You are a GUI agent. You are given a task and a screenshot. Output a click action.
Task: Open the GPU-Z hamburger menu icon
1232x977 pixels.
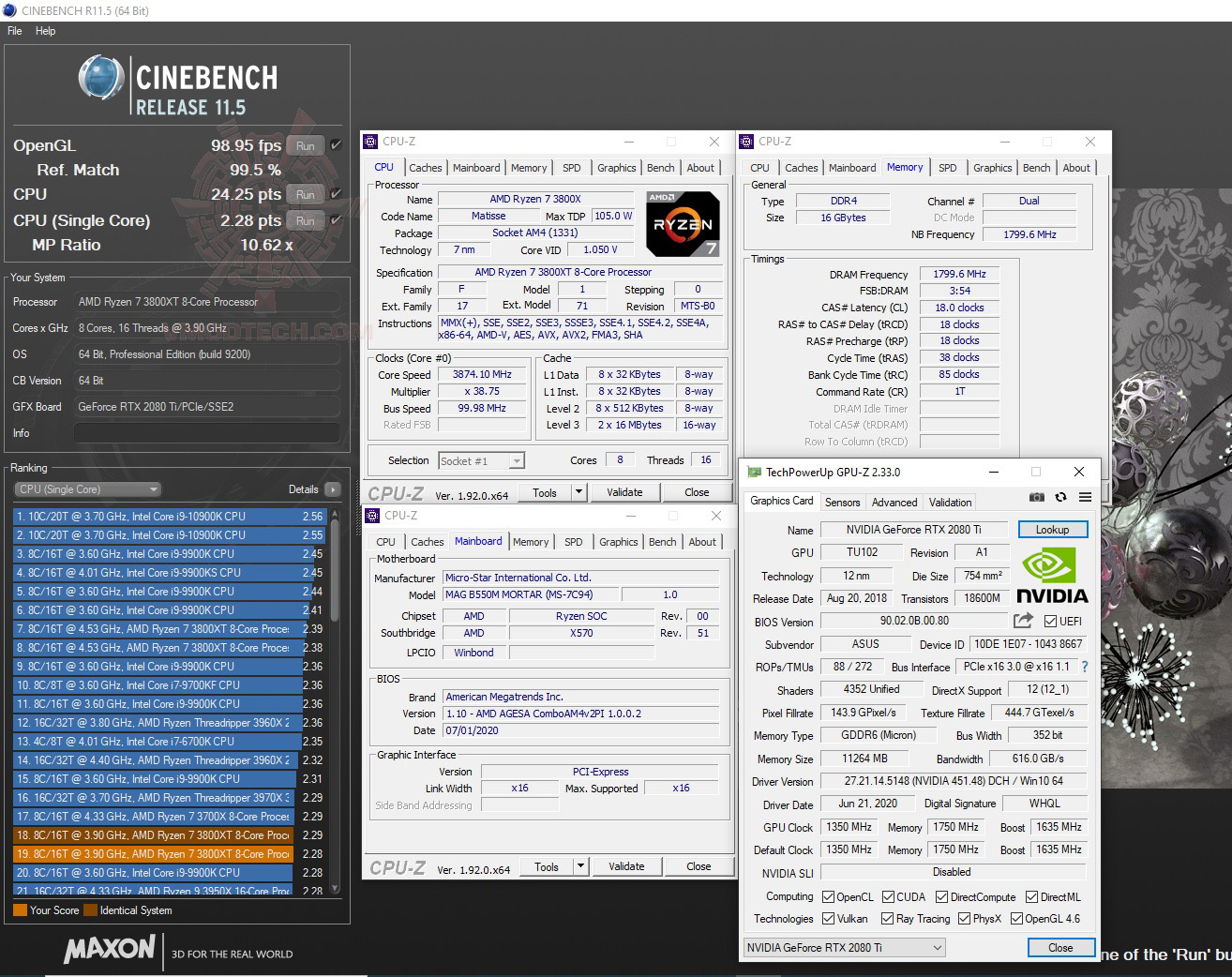1085,497
